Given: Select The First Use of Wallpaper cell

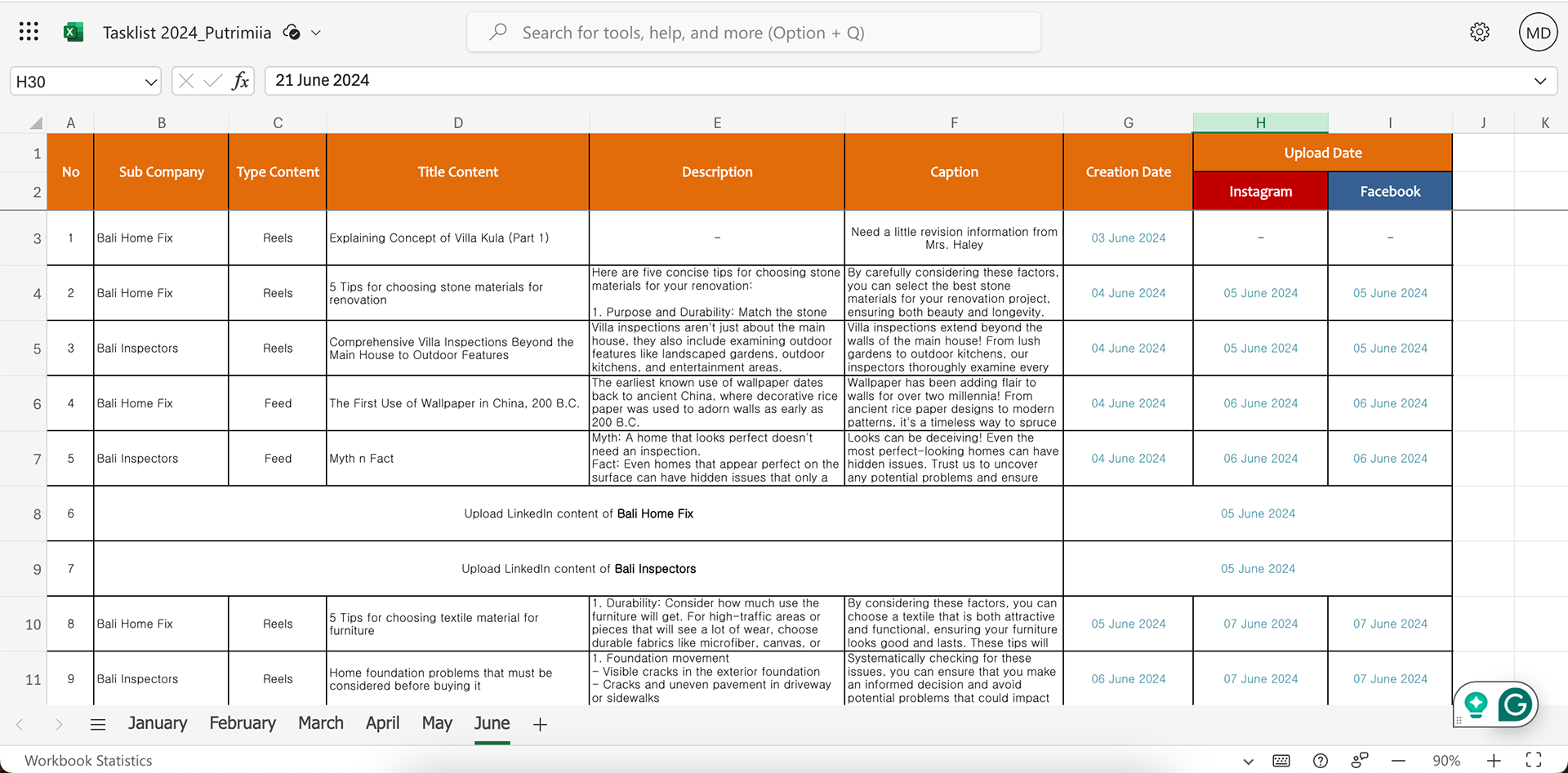Looking at the screenshot, I should [458, 403].
